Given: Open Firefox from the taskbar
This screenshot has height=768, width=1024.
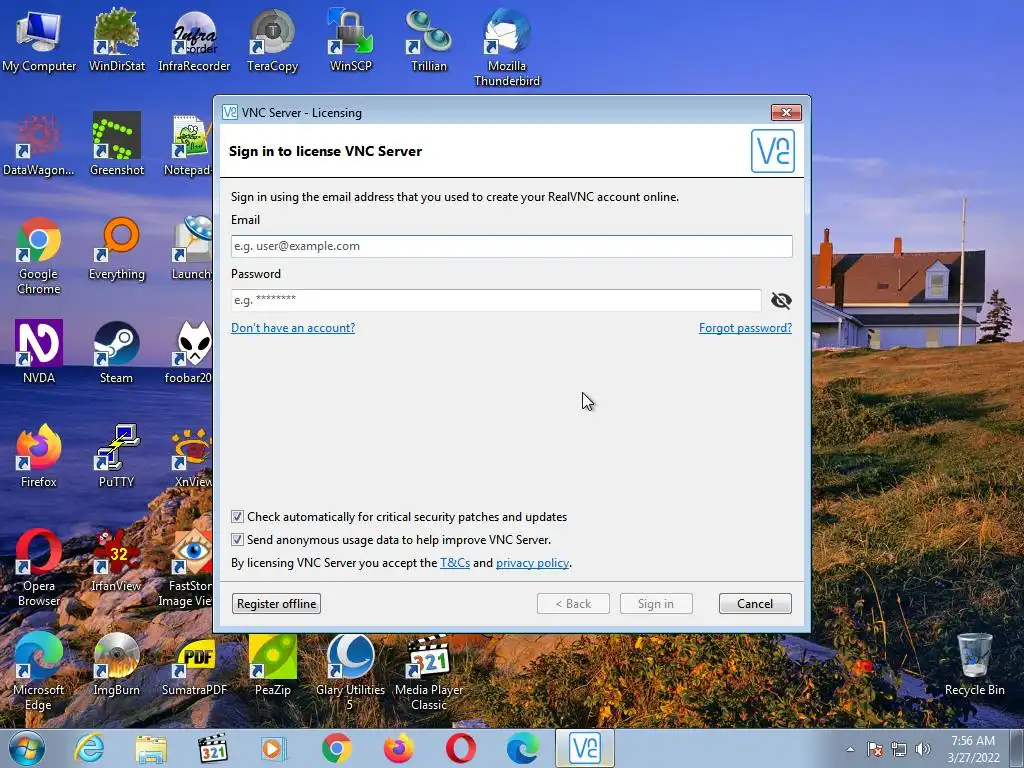Looking at the screenshot, I should point(398,748).
